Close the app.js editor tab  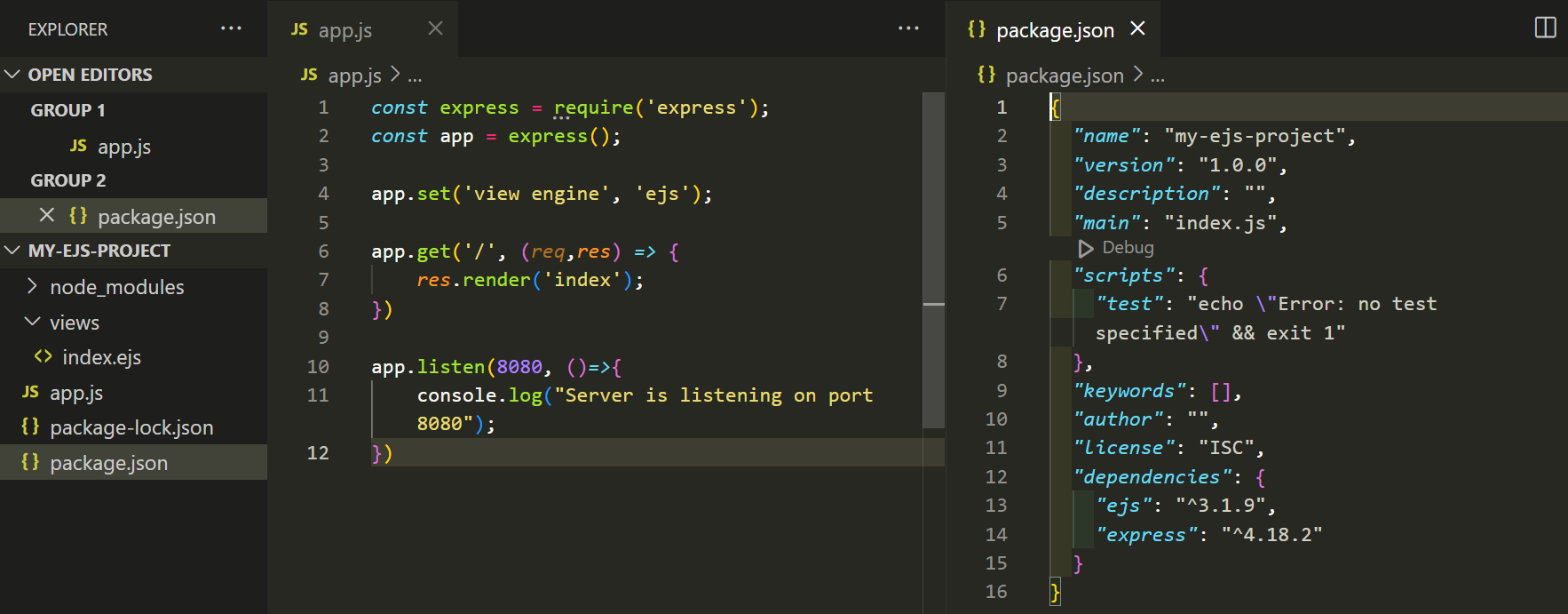click(x=435, y=28)
